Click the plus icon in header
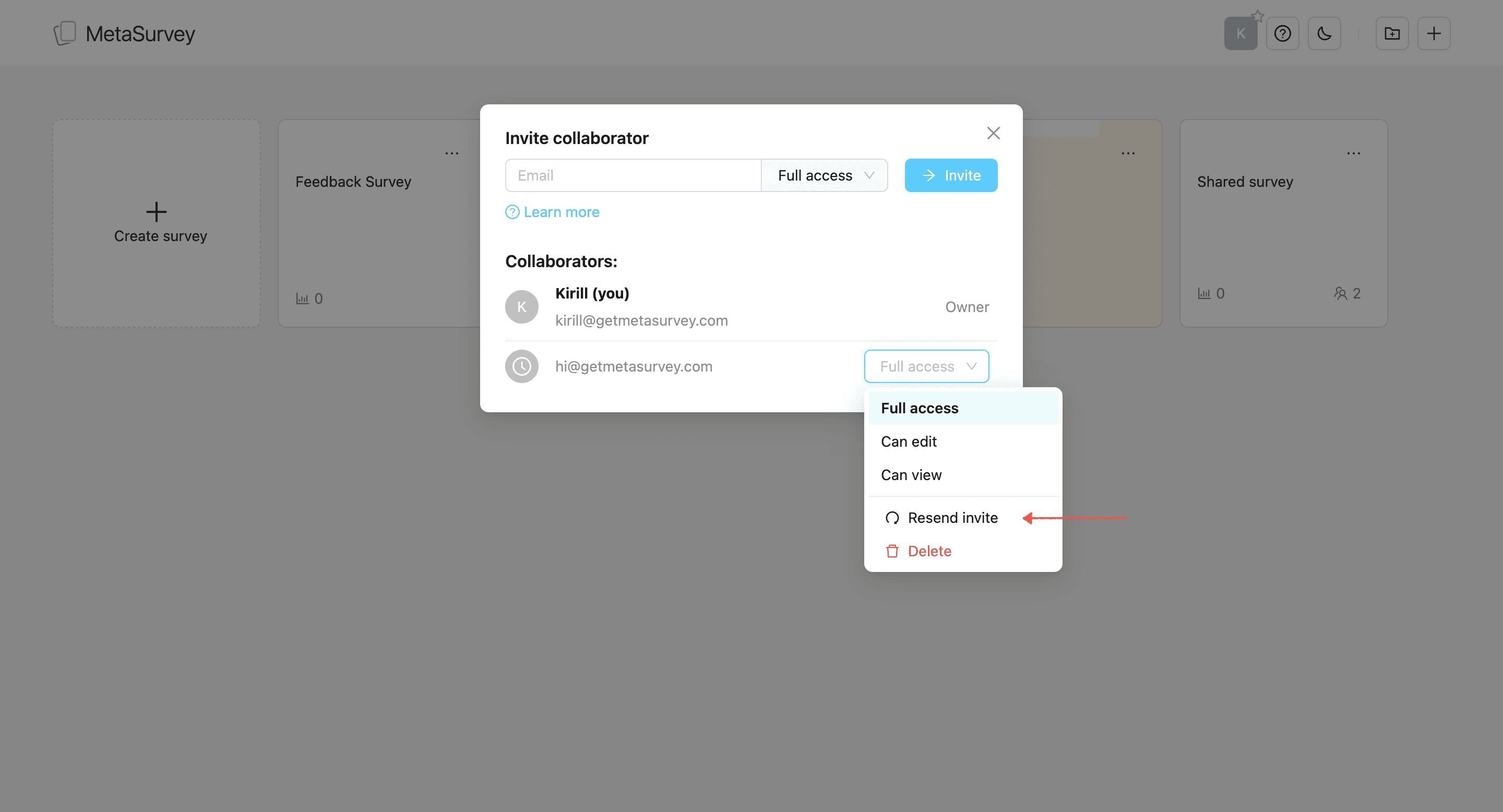 1434,33
